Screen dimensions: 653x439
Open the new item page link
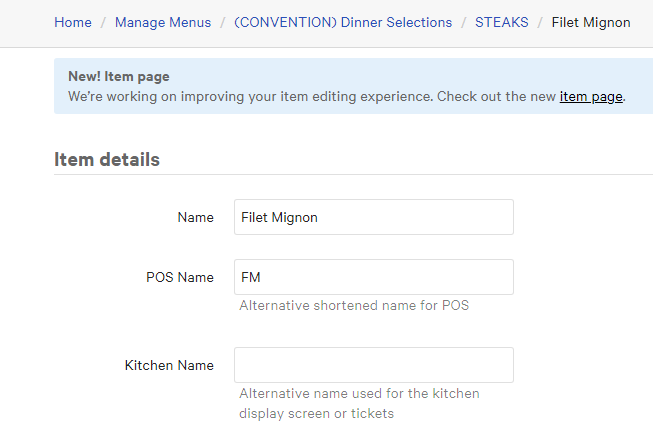coord(591,96)
